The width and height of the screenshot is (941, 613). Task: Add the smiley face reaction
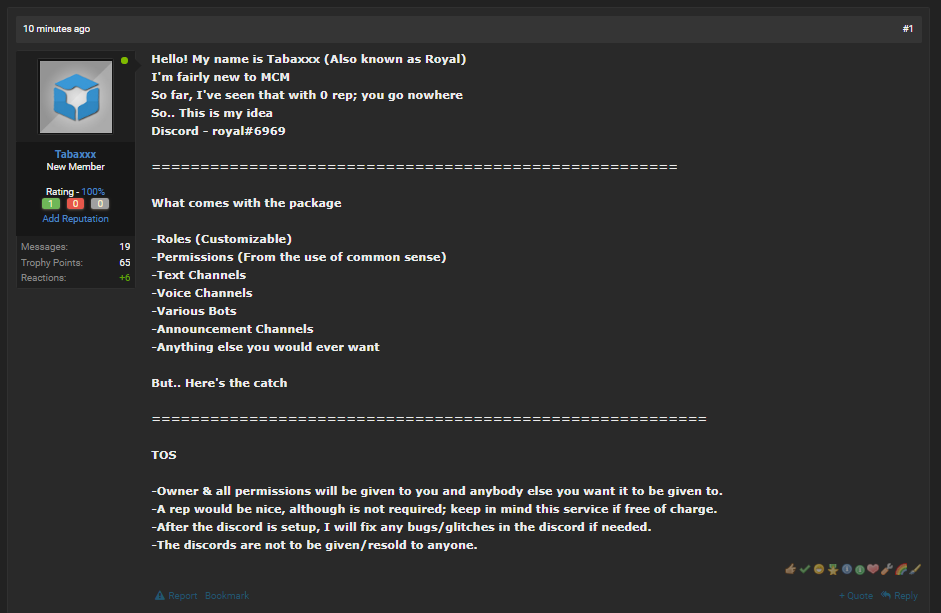(x=818, y=570)
